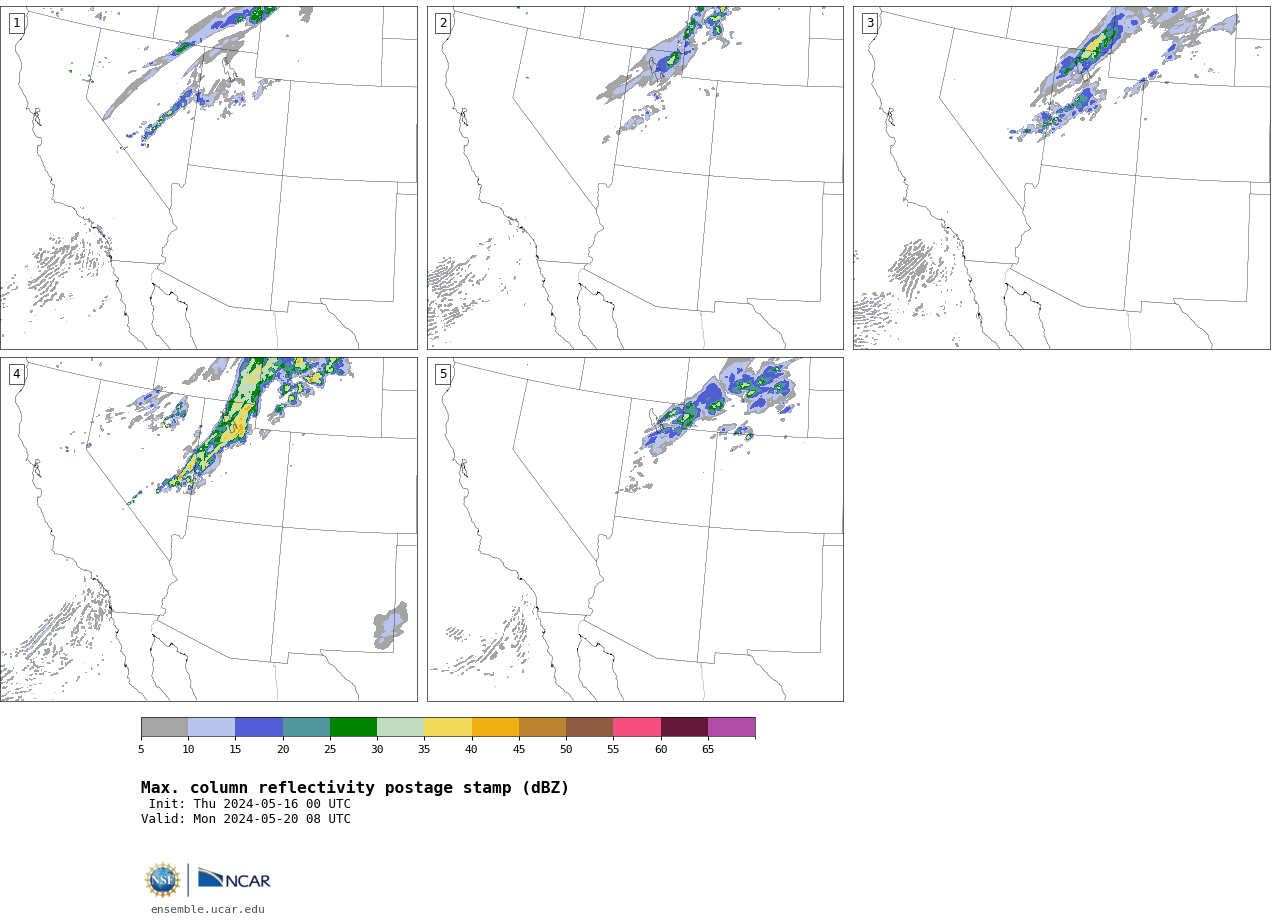This screenshot has width=1280, height=920.
Task: Click the colorbar tick label 20
Action: pos(283,749)
